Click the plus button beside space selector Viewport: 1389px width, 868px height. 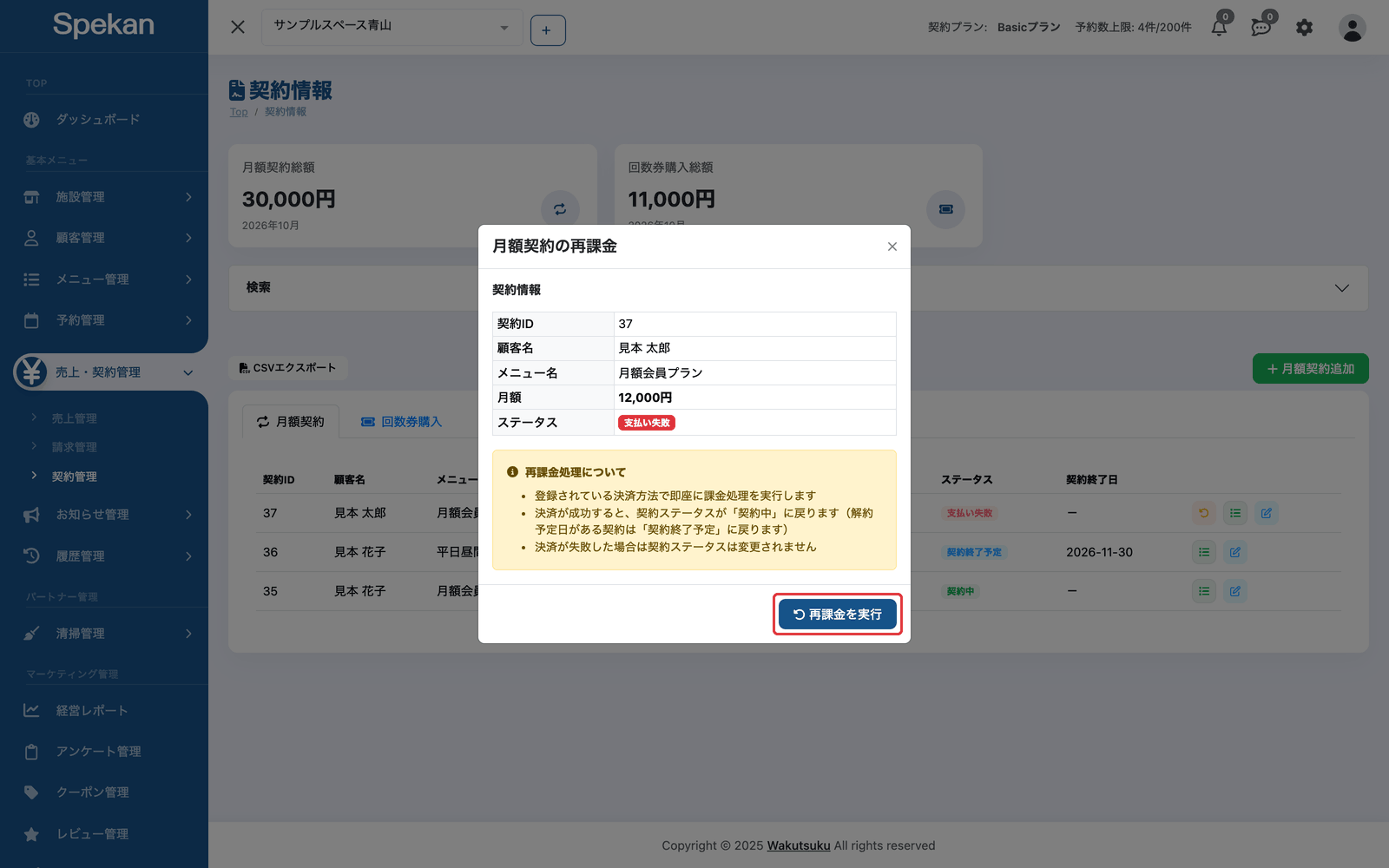pos(548,30)
